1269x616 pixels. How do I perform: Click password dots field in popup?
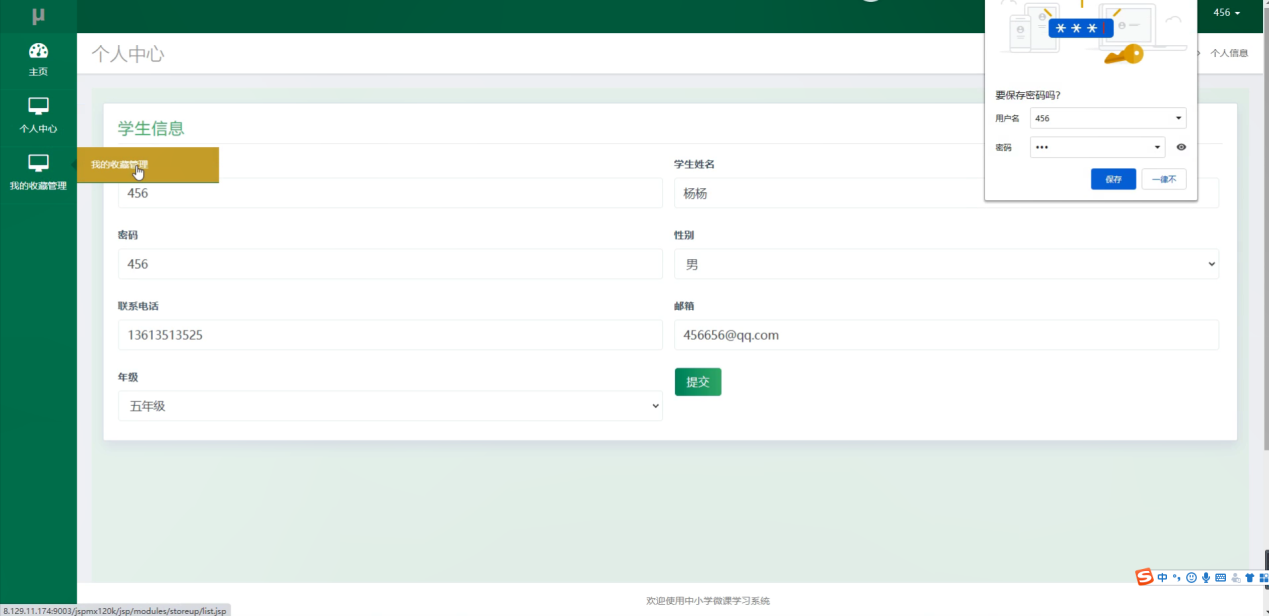(x=1097, y=147)
